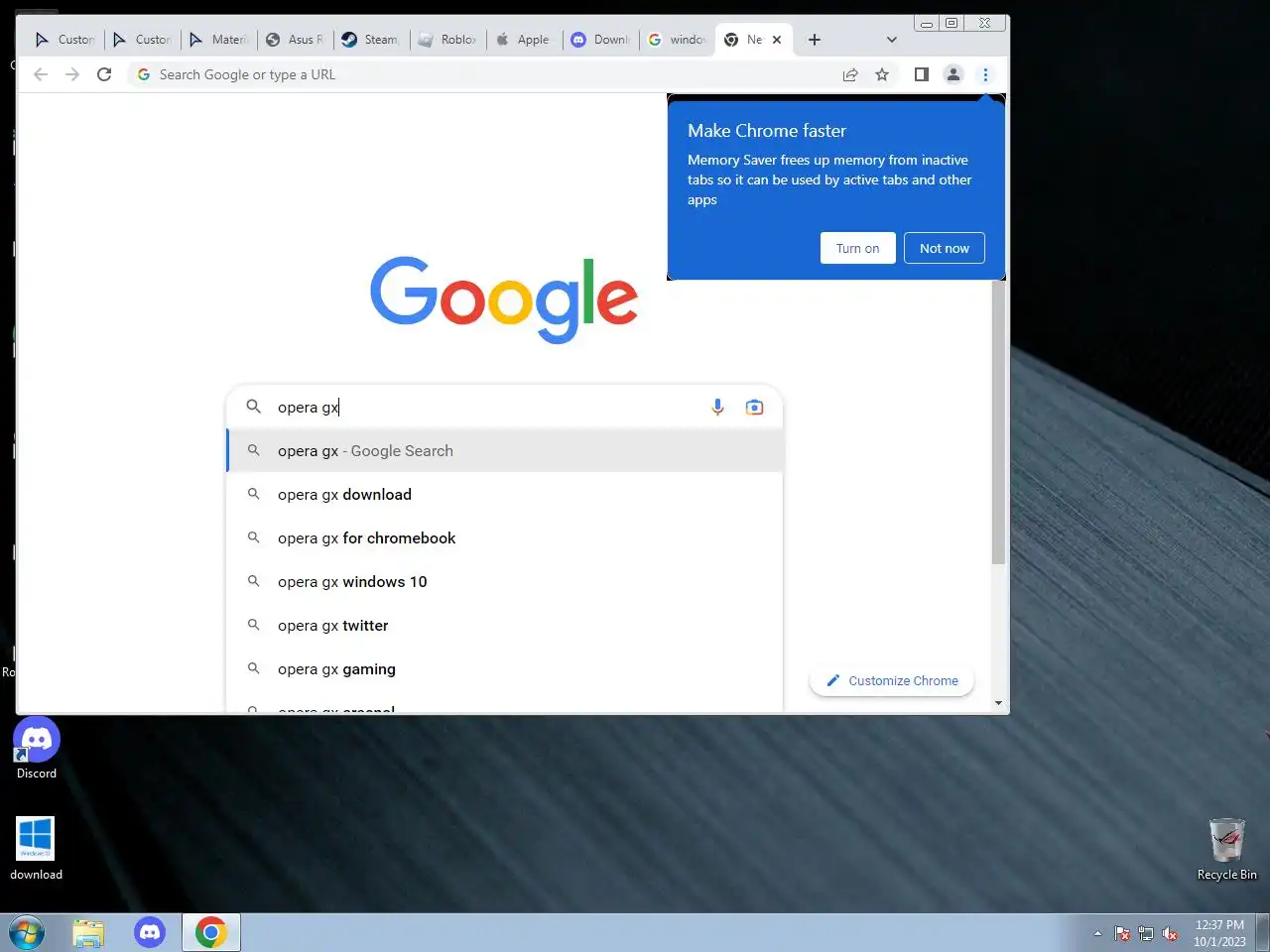
Task: Select suggestion opera gx download
Action: [x=505, y=494]
